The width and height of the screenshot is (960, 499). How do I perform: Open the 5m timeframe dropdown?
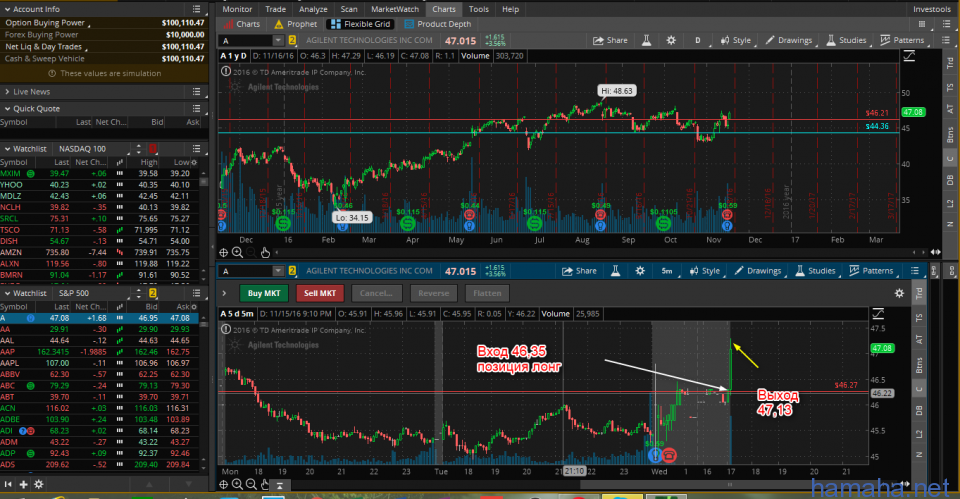[667, 271]
